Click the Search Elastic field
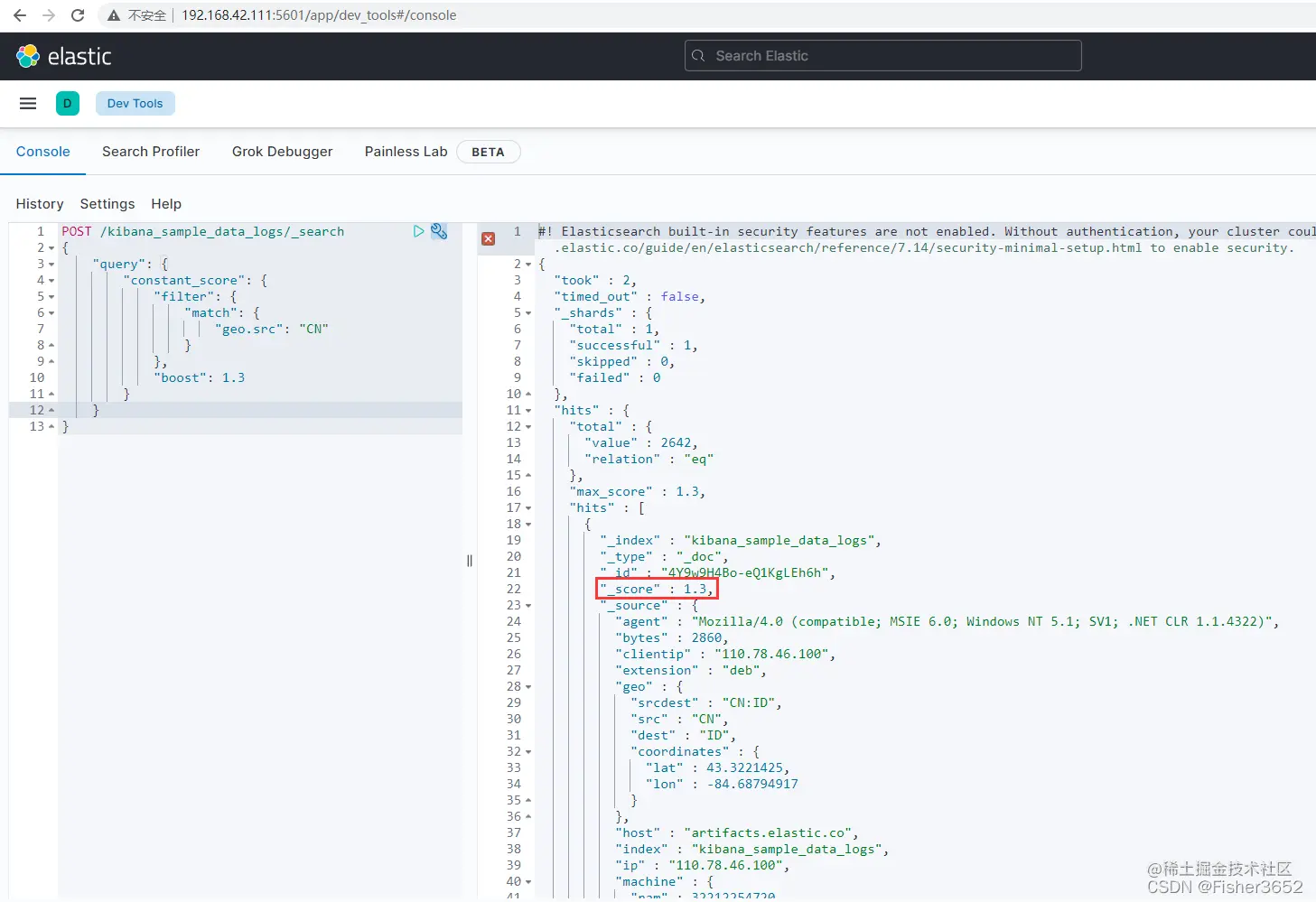This screenshot has width=1316, height=902. (x=883, y=56)
